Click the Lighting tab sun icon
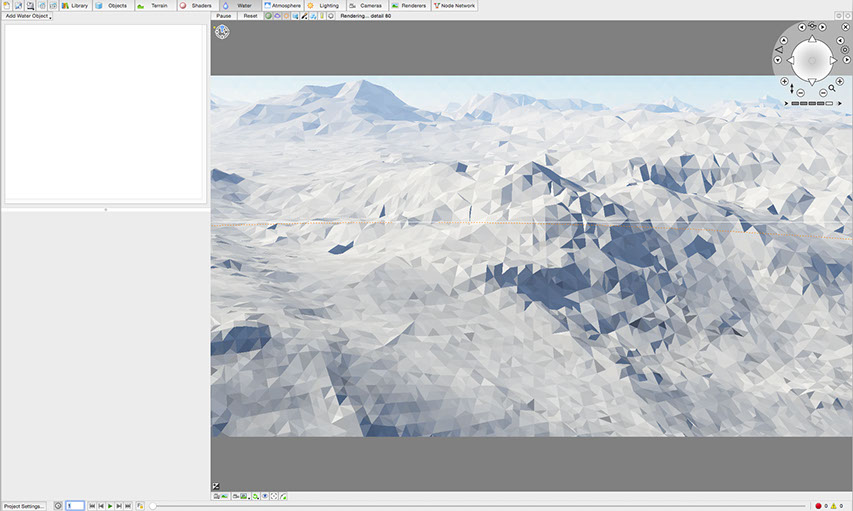Viewport: 853px width, 511px height. click(310, 6)
